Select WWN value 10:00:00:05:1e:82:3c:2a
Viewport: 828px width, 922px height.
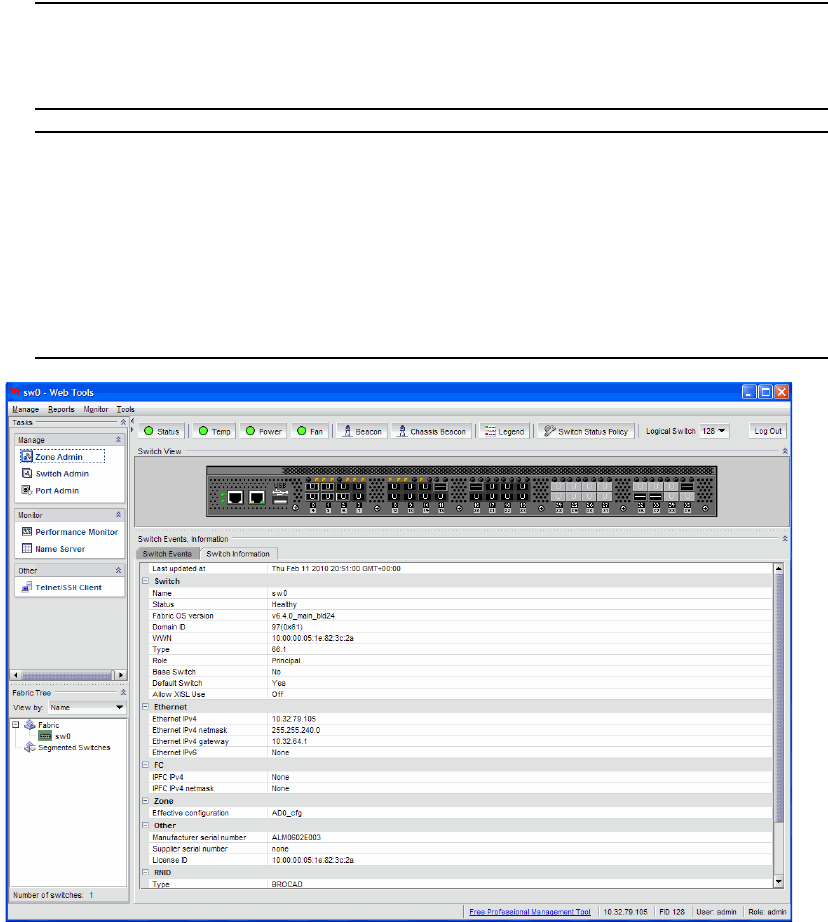click(x=312, y=638)
